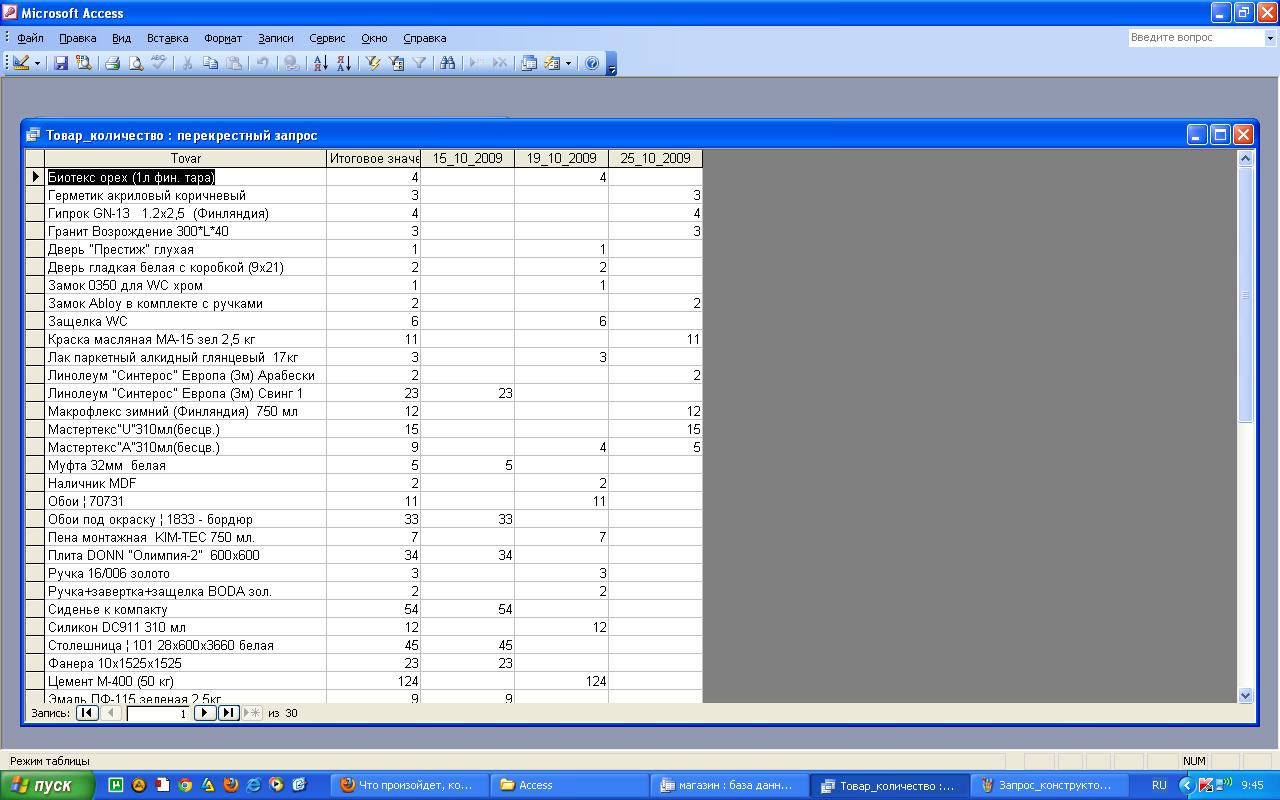The height and width of the screenshot is (800, 1280).
Task: Apply filter by selection
Action: click(x=373, y=63)
